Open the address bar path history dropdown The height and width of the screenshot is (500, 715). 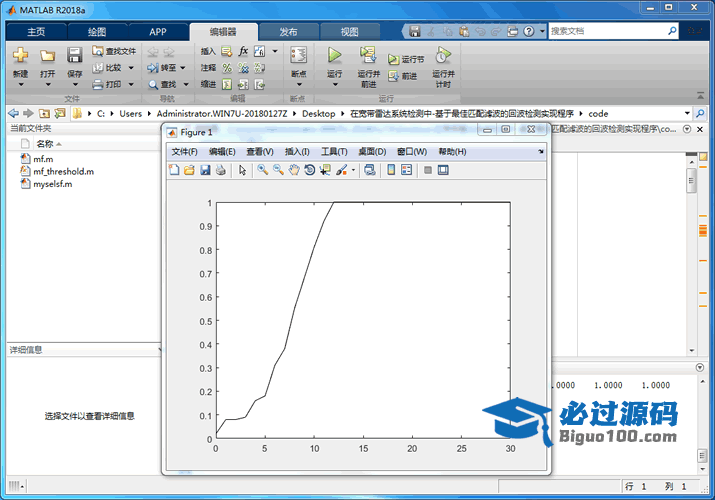(687, 113)
